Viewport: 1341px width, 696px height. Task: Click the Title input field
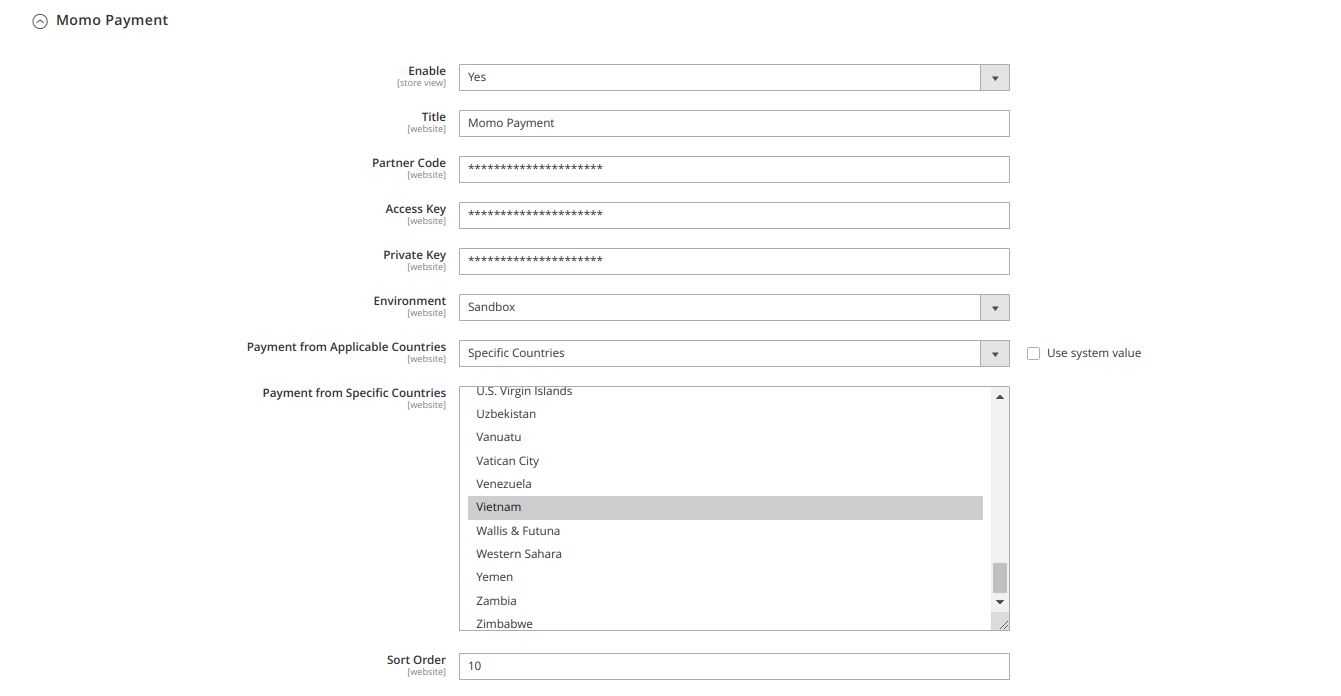[x=734, y=123]
